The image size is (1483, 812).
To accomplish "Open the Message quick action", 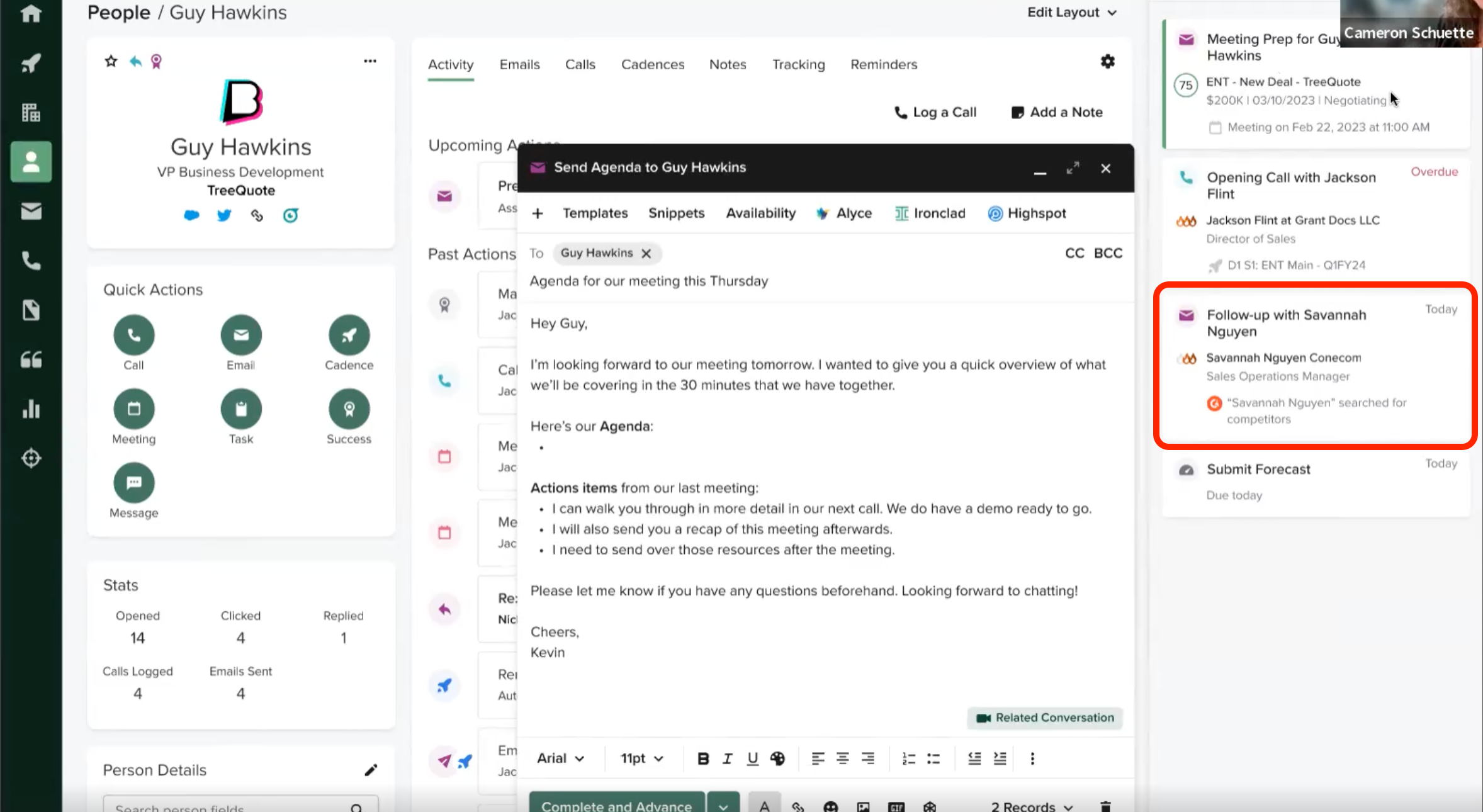I will (133, 483).
